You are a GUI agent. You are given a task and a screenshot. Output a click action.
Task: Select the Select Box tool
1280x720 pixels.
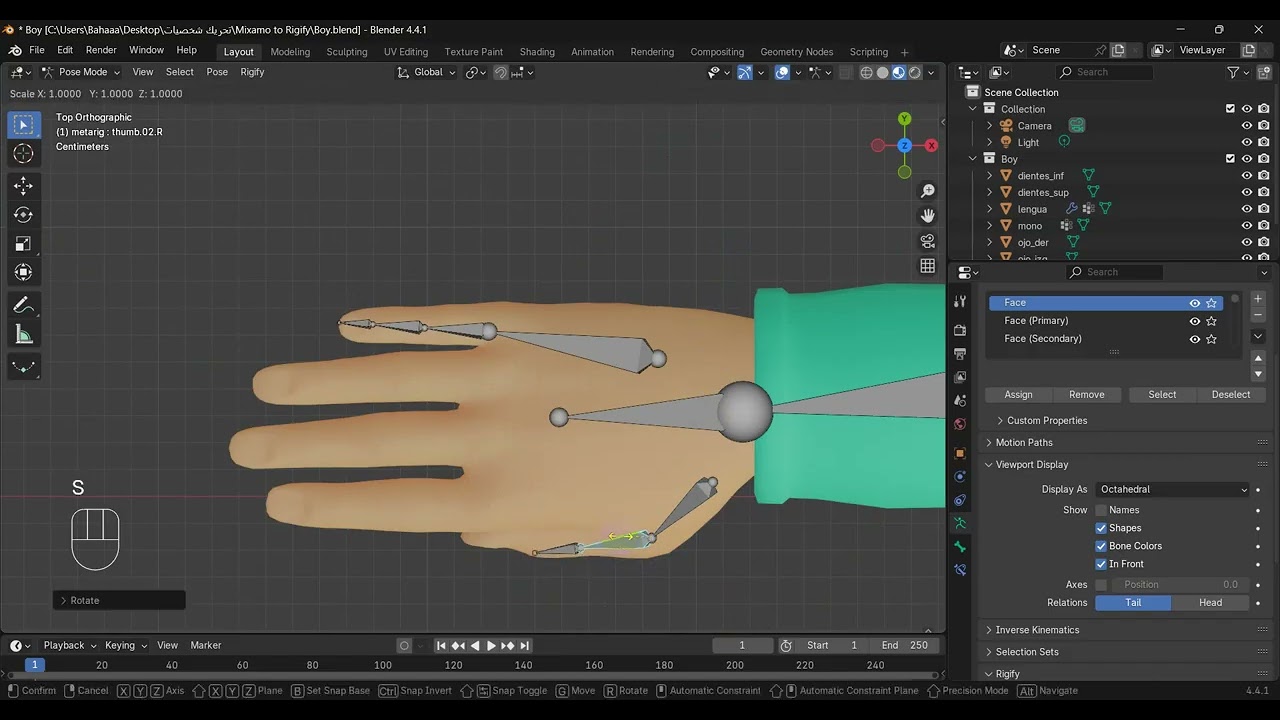pyautogui.click(x=23, y=125)
